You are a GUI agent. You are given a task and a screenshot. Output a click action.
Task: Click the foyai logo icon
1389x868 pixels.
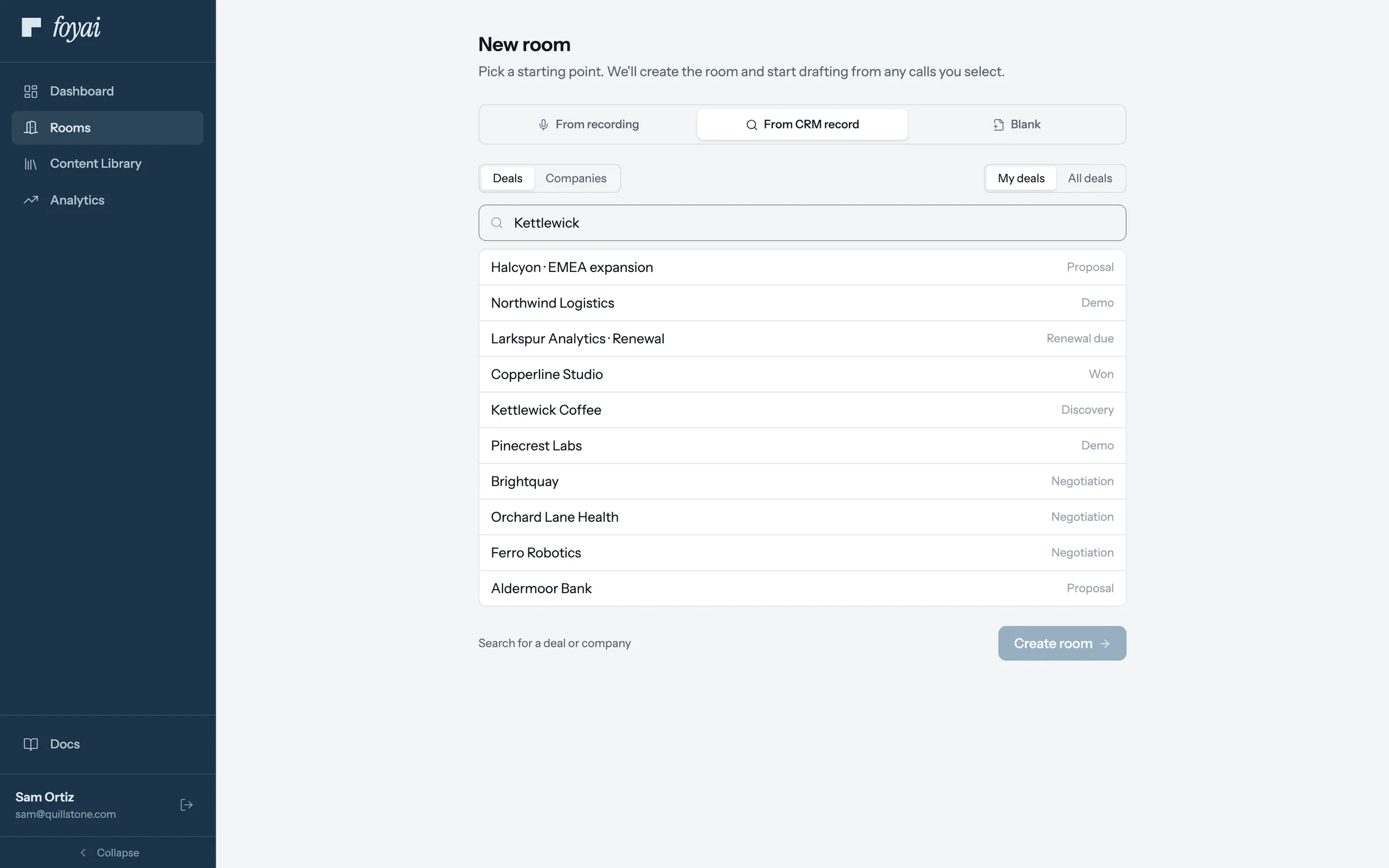[x=31, y=27]
